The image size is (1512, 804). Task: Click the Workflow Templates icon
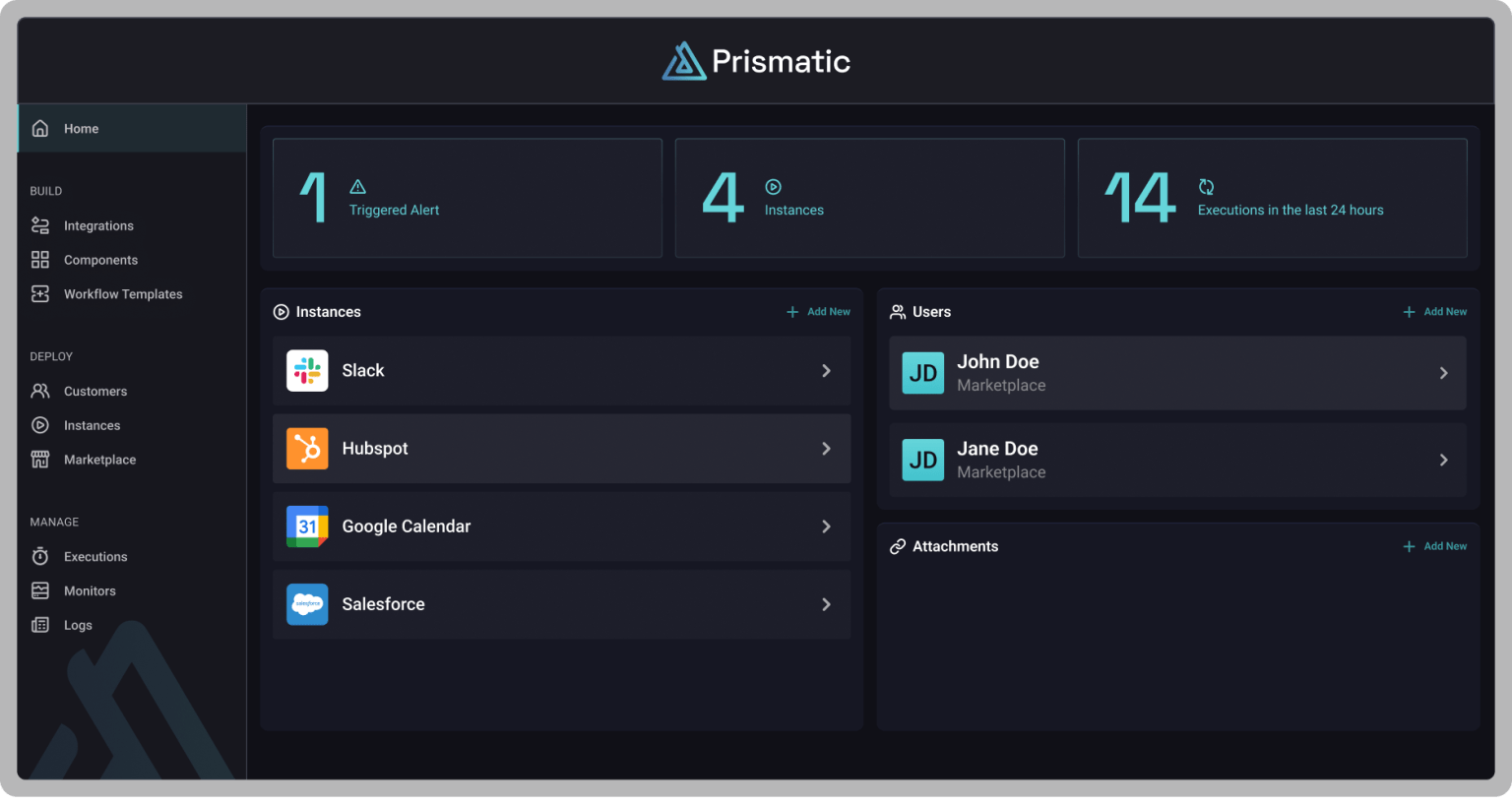(40, 294)
